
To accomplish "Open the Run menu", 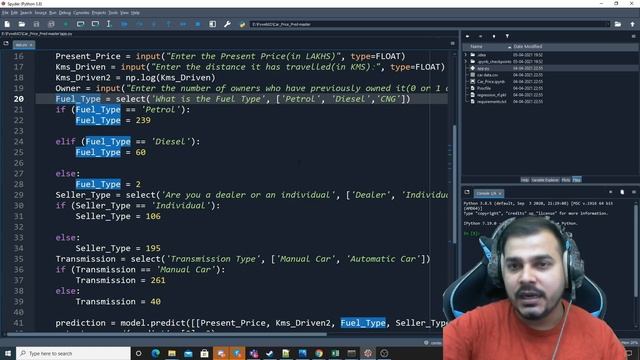I will (x=53, y=13).
